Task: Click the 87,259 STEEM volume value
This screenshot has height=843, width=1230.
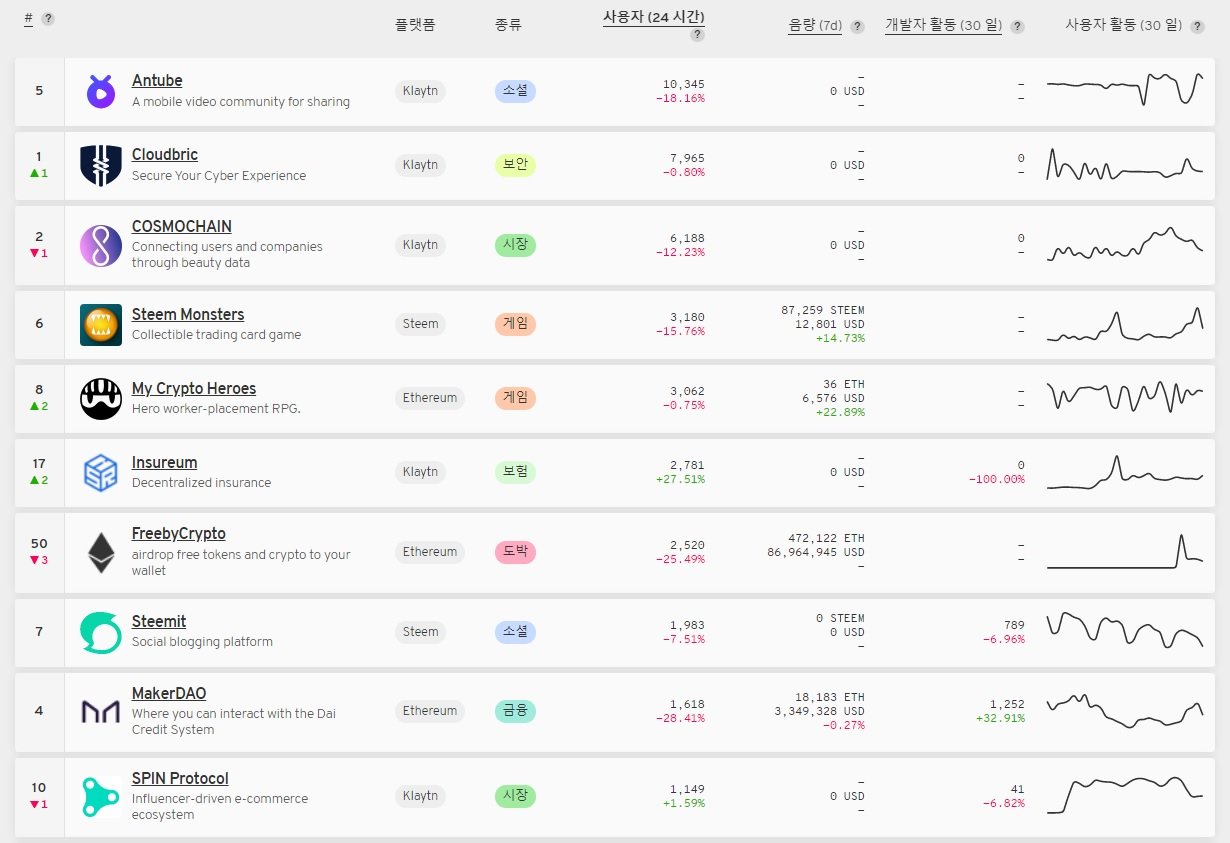Action: point(823,311)
